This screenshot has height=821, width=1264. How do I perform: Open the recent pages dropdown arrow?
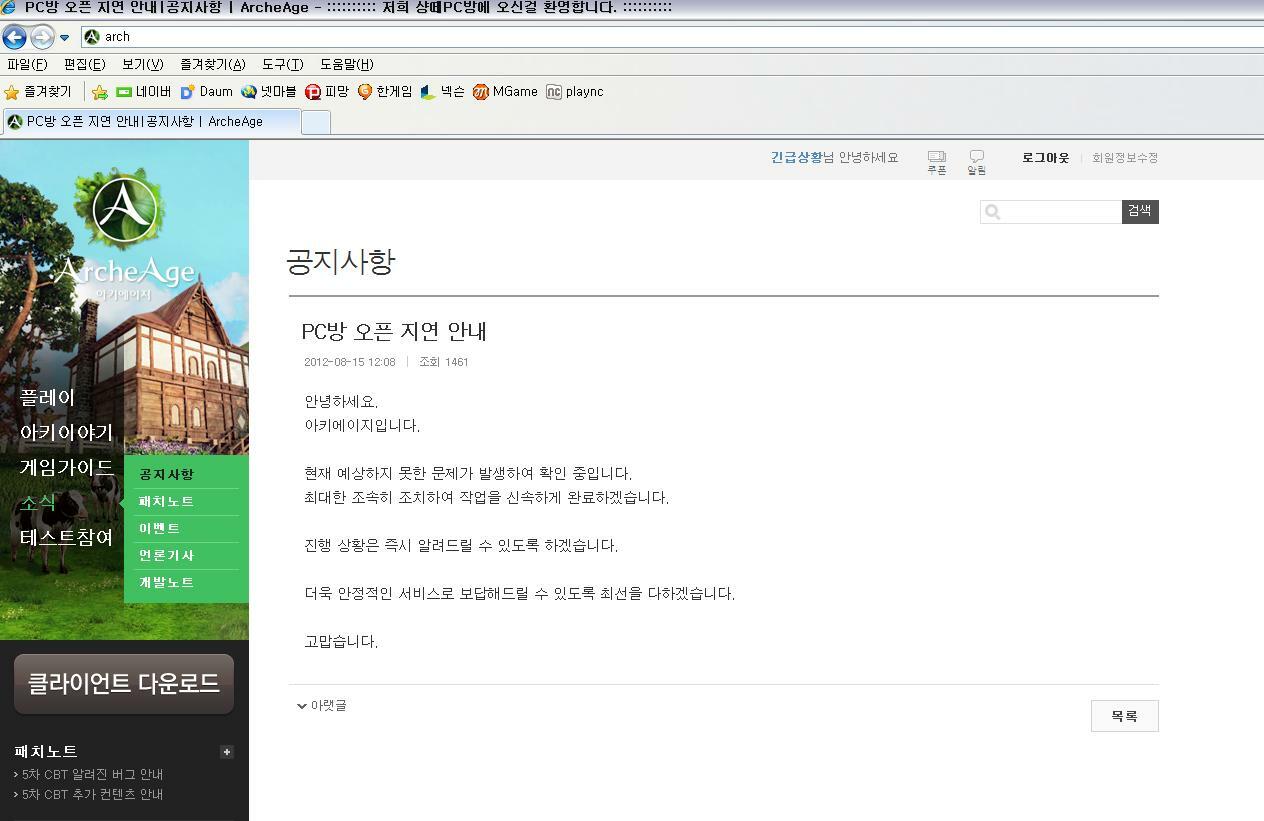[x=65, y=38]
